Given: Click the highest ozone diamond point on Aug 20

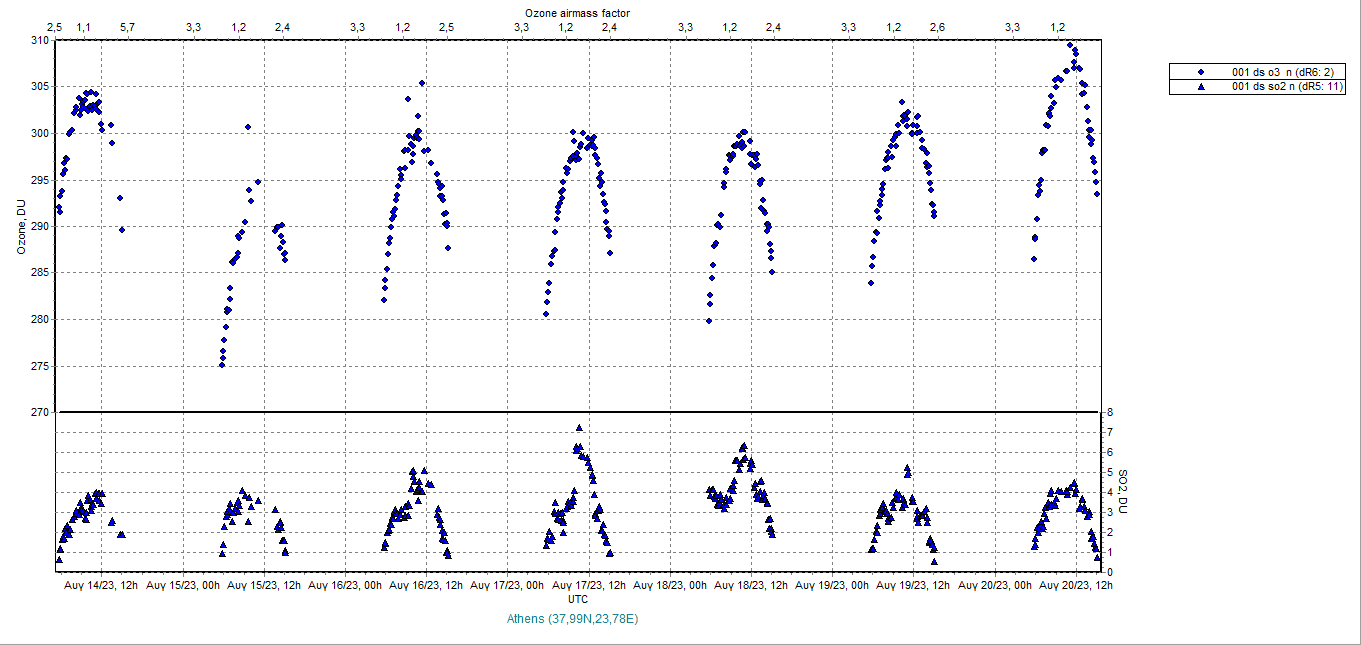Looking at the screenshot, I should coord(1070,44).
